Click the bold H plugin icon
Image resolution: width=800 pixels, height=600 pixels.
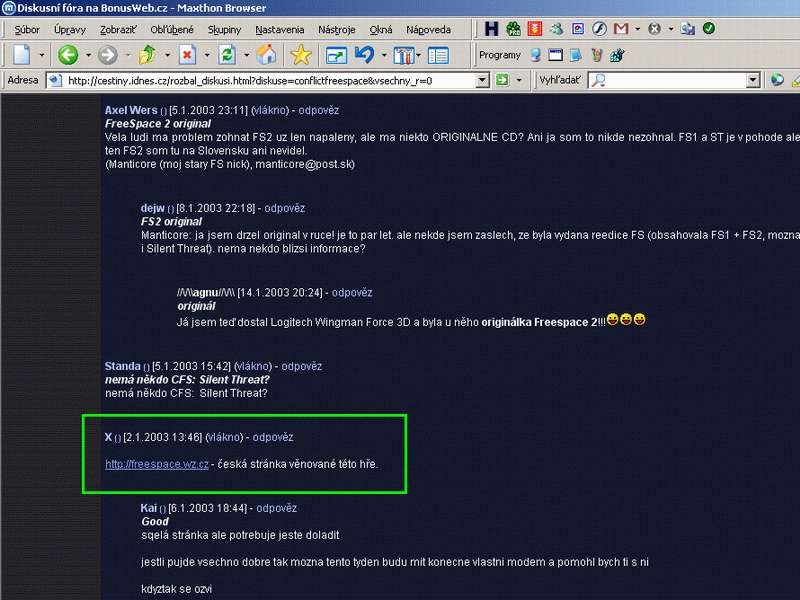click(x=491, y=29)
